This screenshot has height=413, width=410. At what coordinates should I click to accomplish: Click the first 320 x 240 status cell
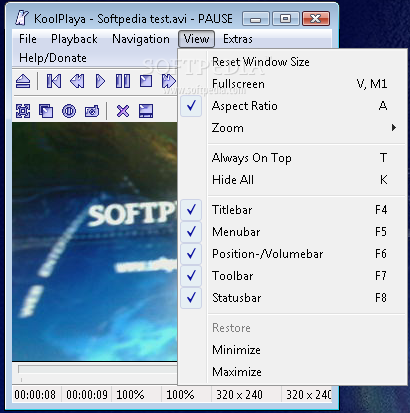(246, 395)
